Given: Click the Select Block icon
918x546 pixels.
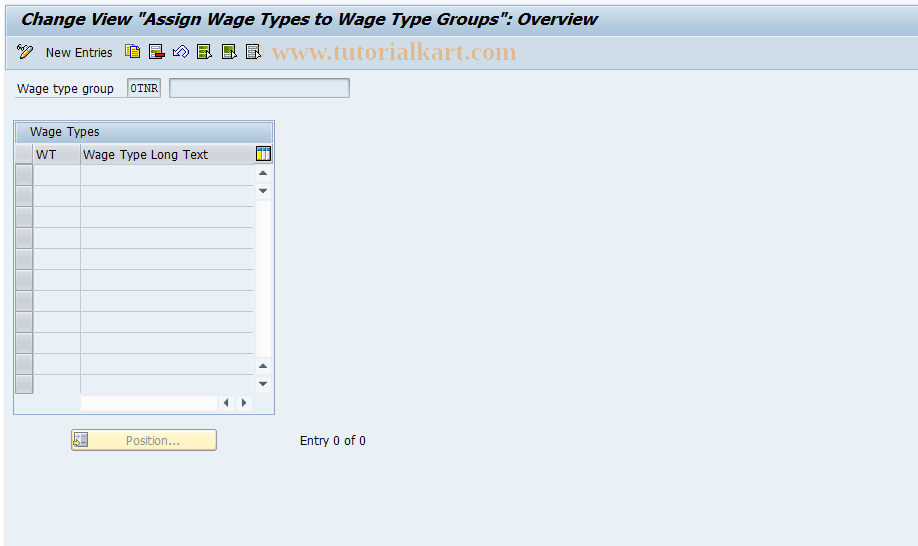Looking at the screenshot, I should pos(229,52).
